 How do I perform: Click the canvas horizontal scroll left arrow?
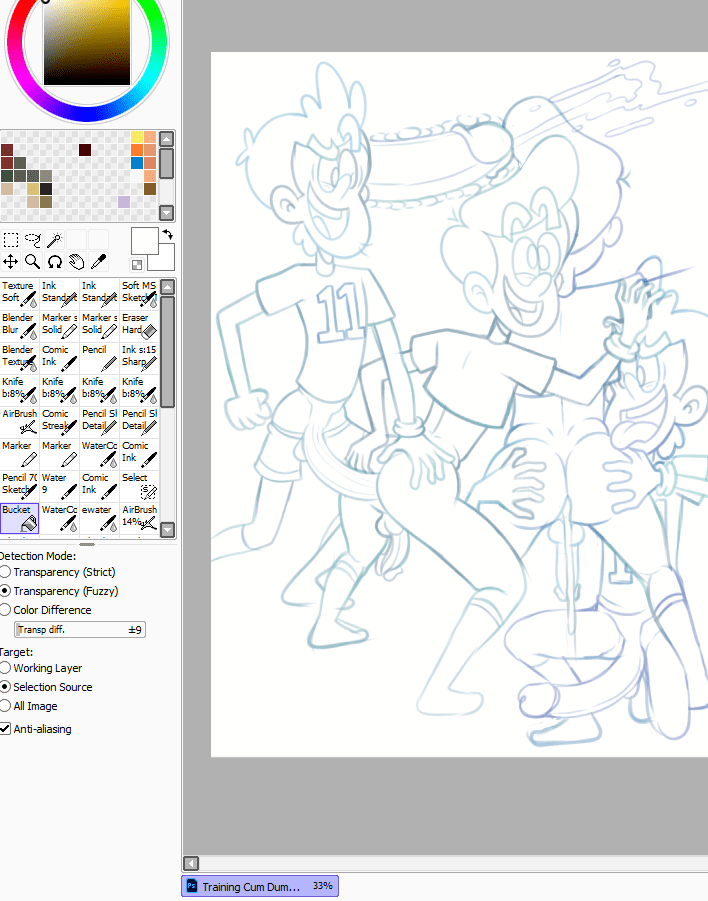click(x=191, y=863)
